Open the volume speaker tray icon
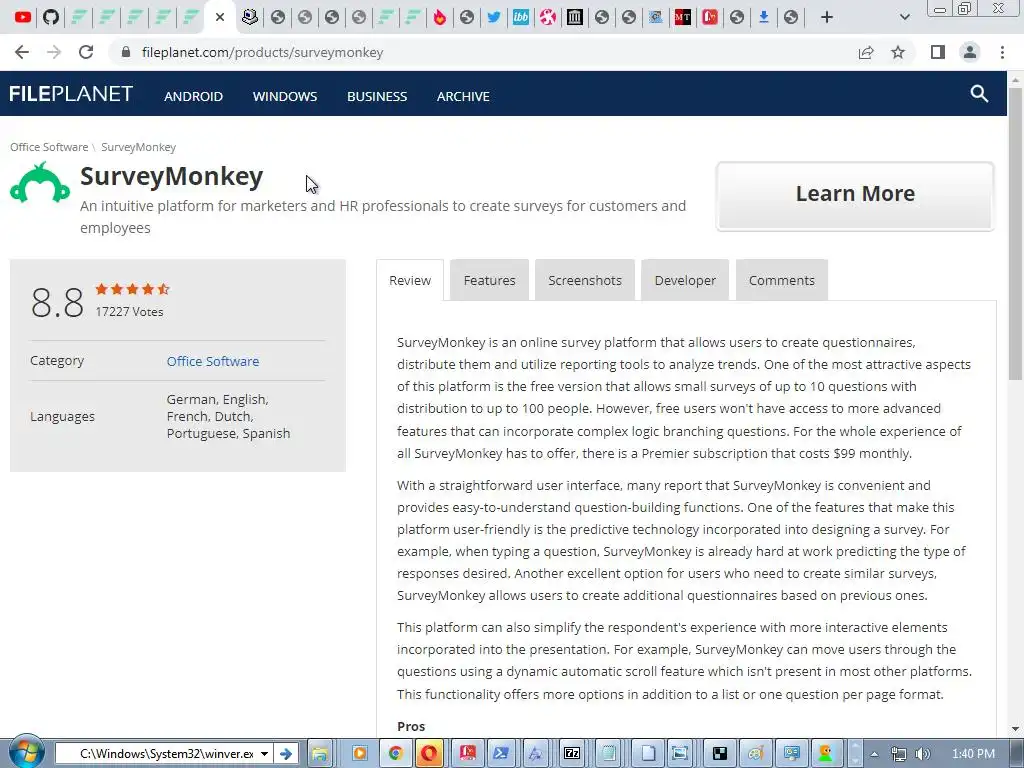 pos(923,754)
